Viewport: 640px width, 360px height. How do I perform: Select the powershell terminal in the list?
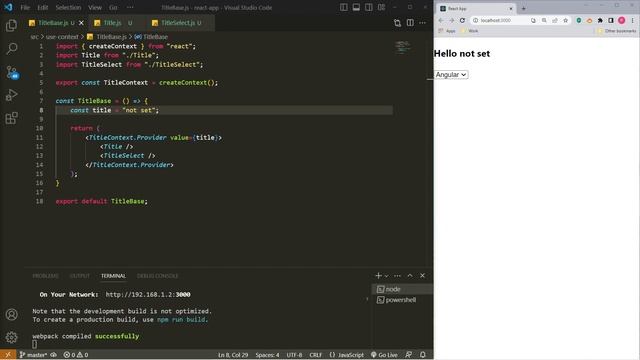pos(402,300)
